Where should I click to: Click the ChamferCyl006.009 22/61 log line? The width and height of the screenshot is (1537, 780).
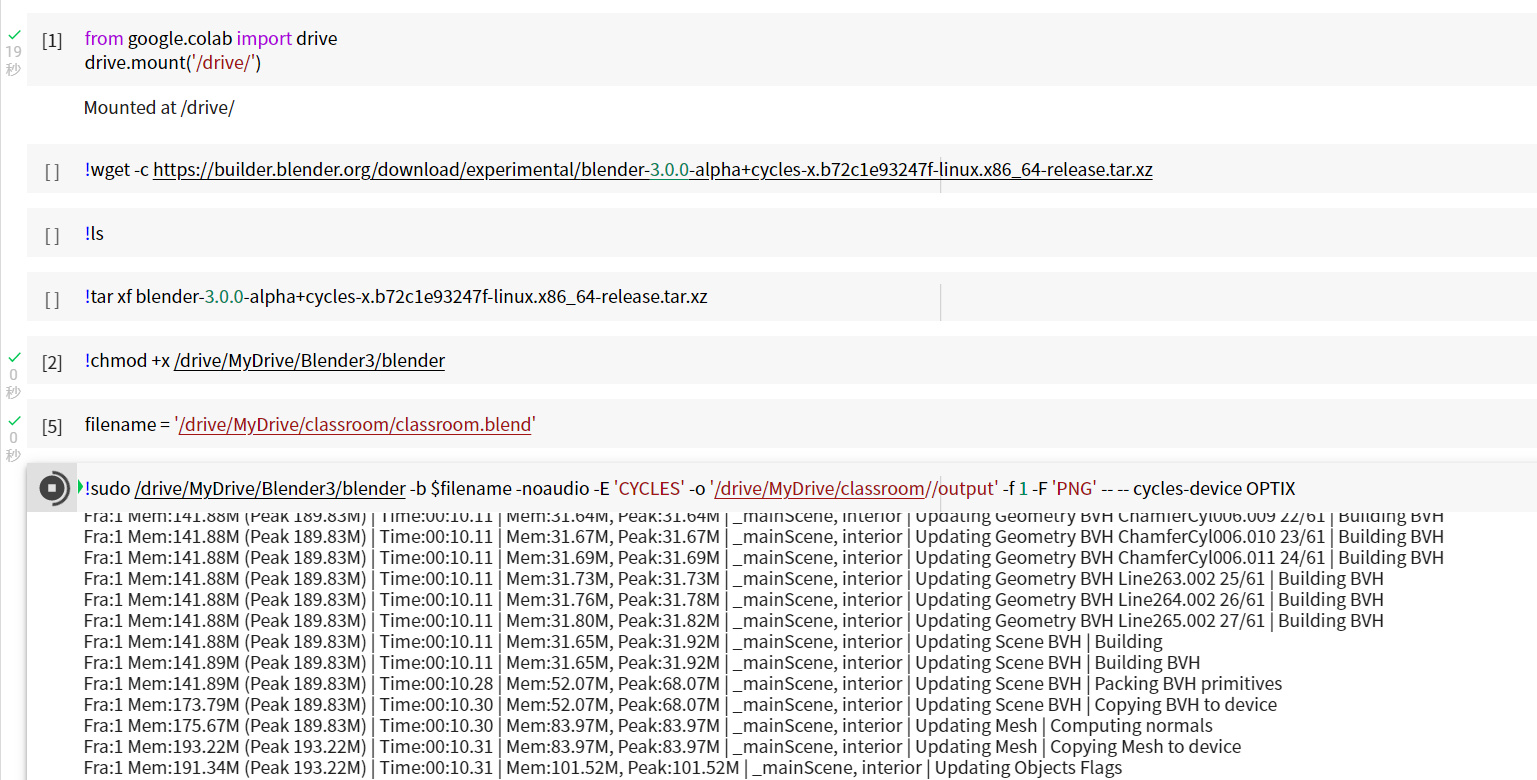(764, 516)
